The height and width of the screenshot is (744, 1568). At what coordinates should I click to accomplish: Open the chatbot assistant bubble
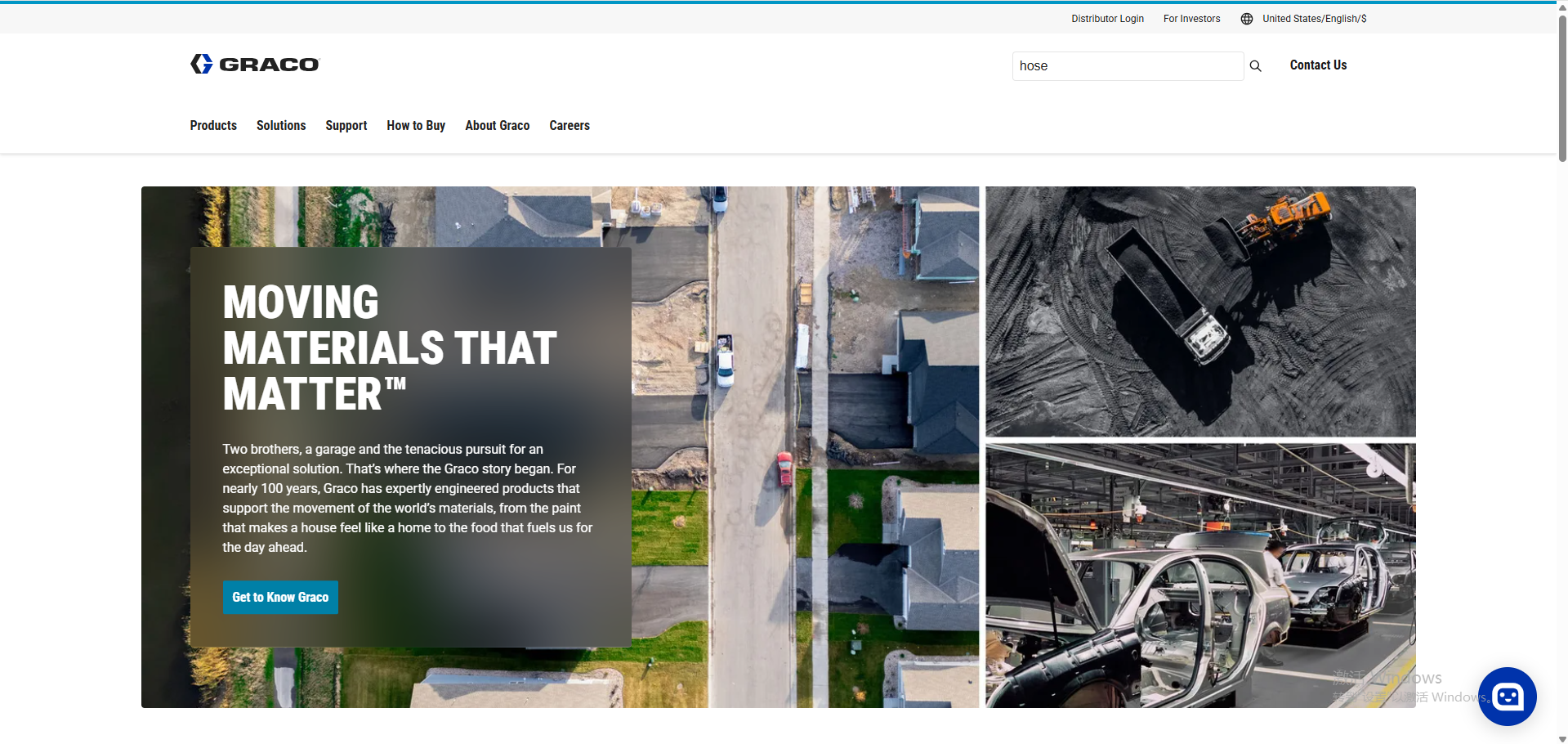[1508, 697]
